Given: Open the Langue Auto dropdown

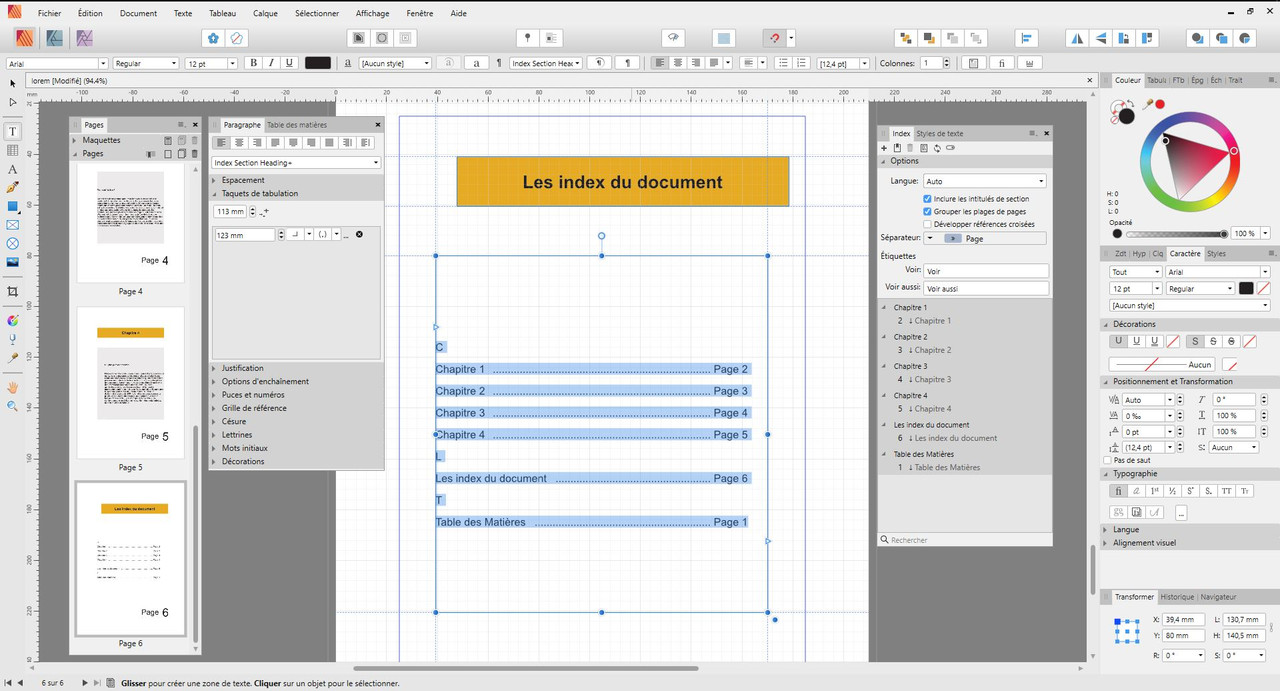Looking at the screenshot, I should pyautogui.click(x=985, y=181).
